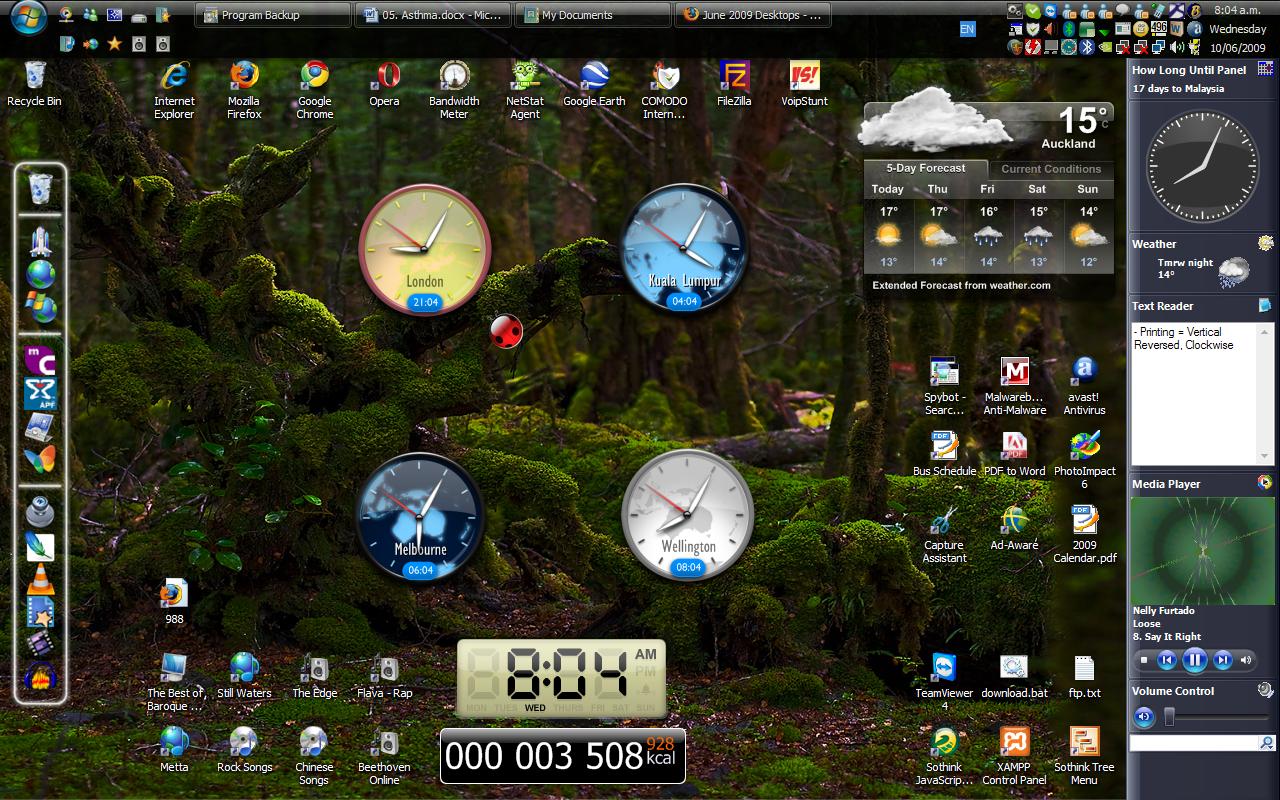1280x800 pixels.
Task: Select the 5-Day Forecast tab
Action: [x=925, y=169]
